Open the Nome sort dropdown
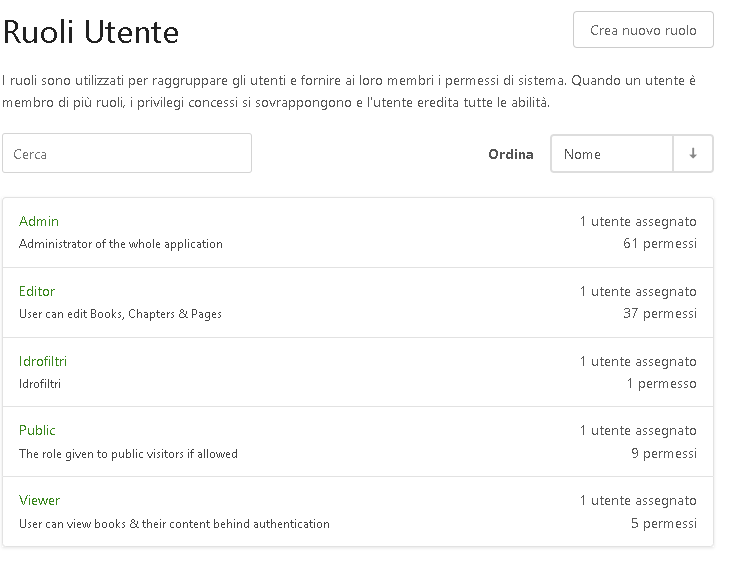 [611, 154]
